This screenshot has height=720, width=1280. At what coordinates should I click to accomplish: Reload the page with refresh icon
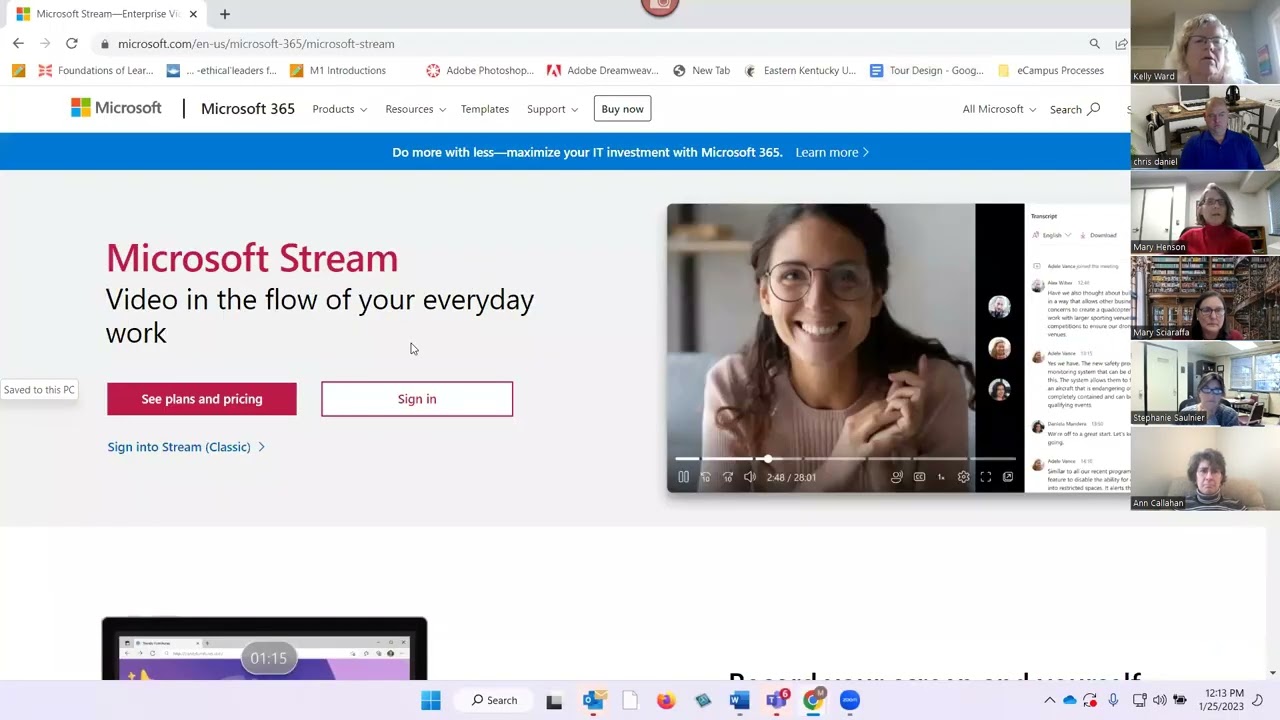pos(72,44)
